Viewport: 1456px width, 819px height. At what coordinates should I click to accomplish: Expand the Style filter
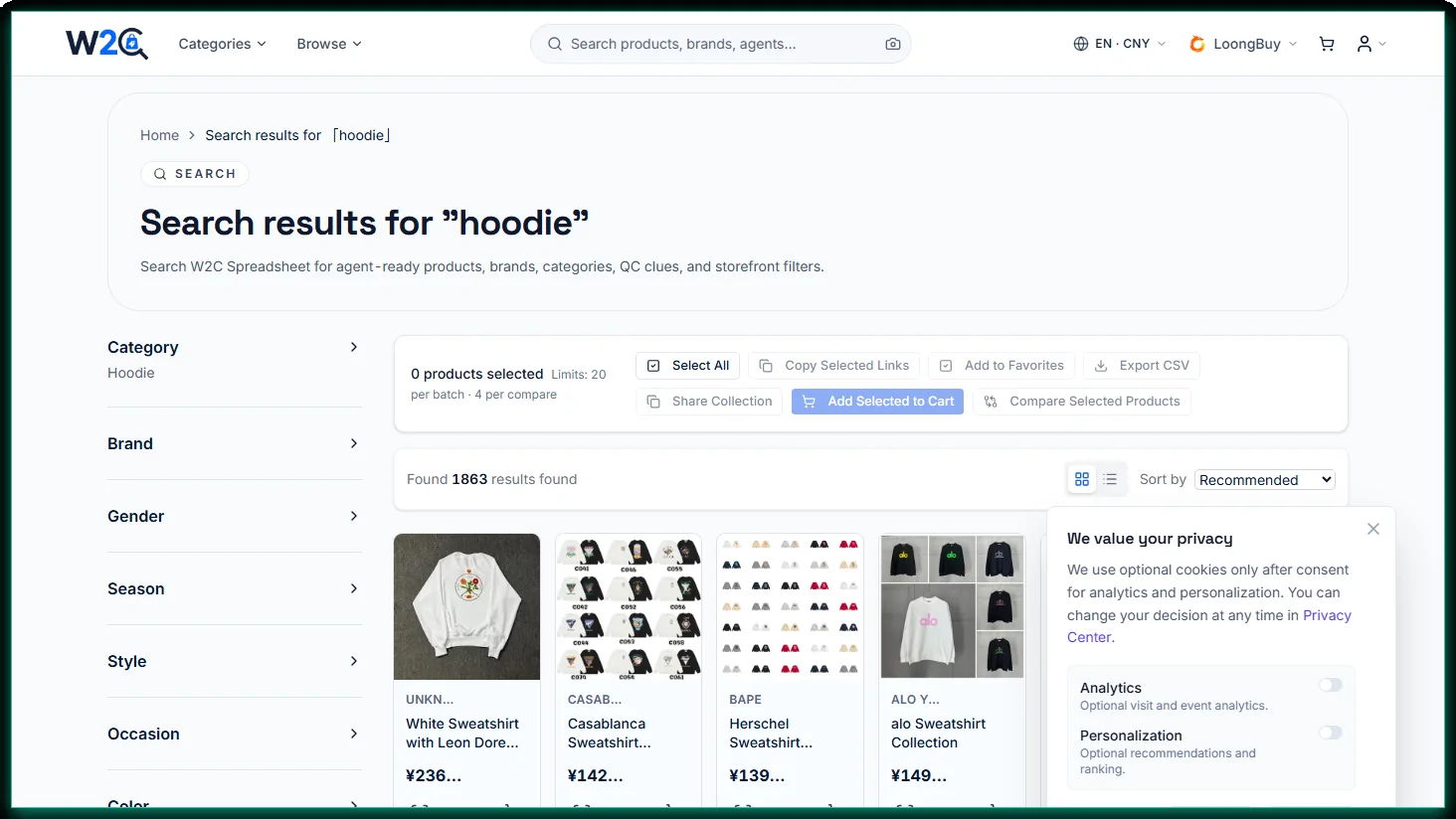point(234,661)
